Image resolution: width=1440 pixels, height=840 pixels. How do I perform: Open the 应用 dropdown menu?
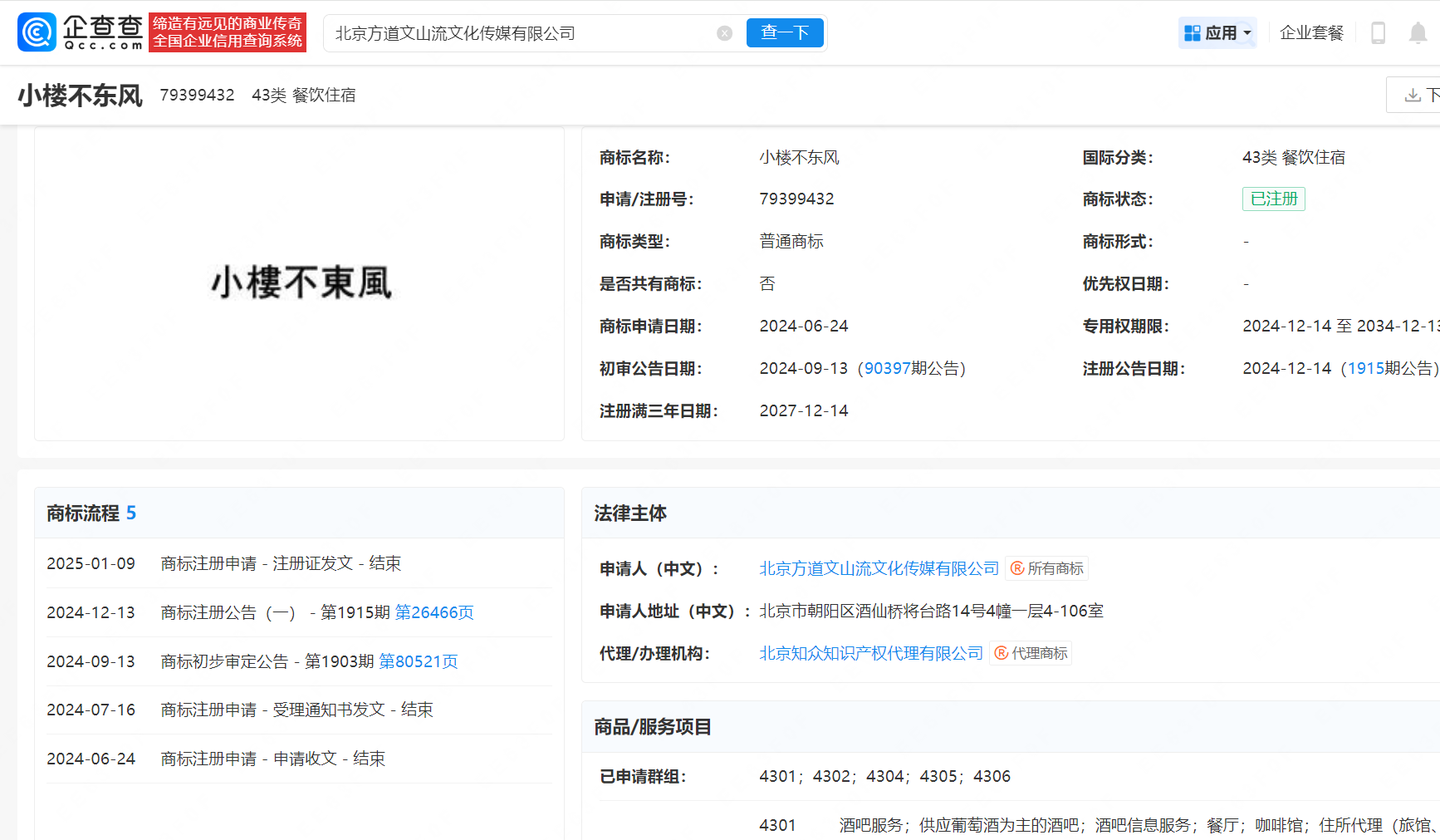click(1218, 33)
